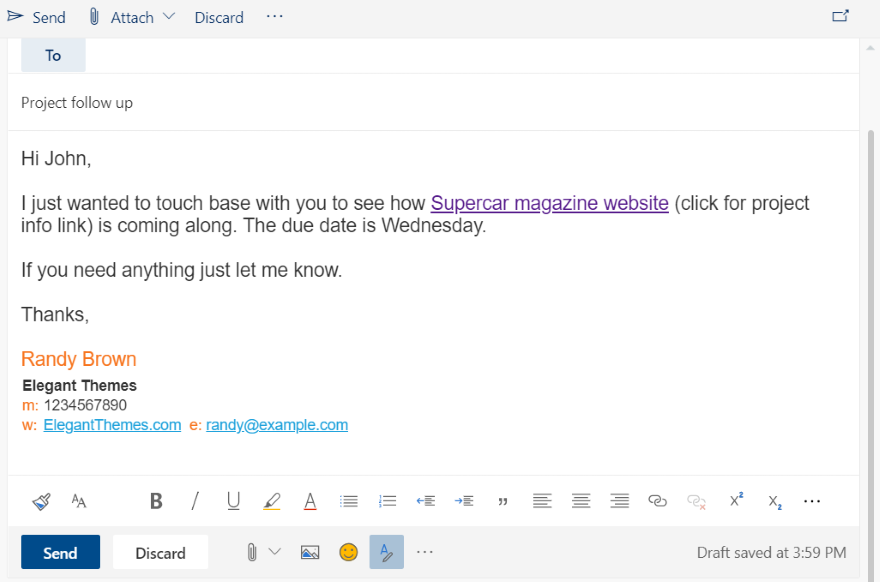Open the top bar more actions ellipsis
880x582 pixels.
coord(274,16)
